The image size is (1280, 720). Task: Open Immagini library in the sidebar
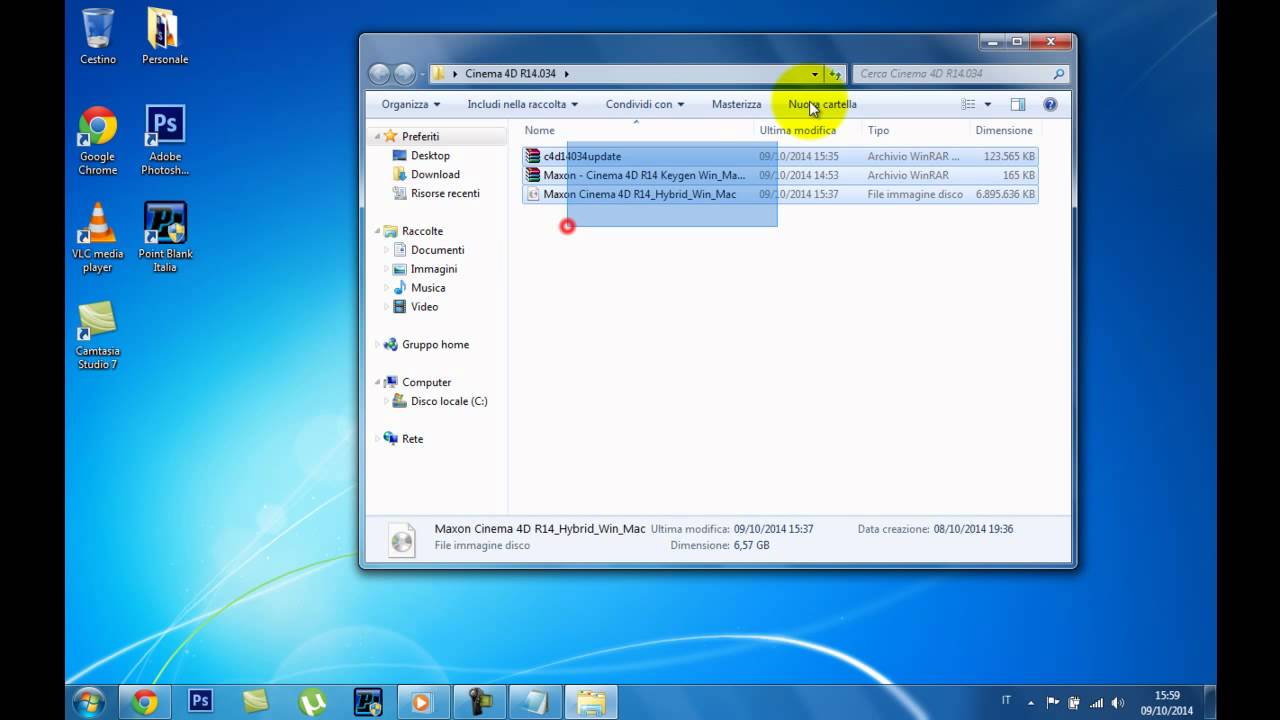tap(433, 269)
